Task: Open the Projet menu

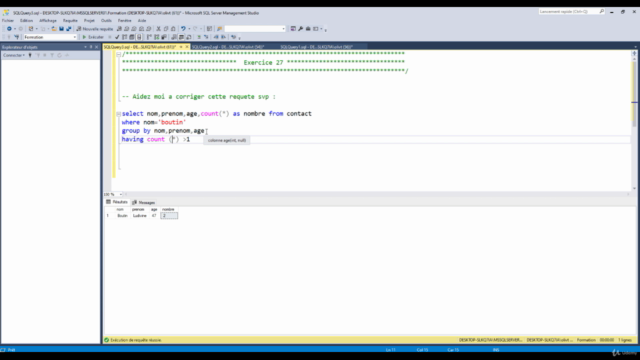Action: tap(89, 20)
